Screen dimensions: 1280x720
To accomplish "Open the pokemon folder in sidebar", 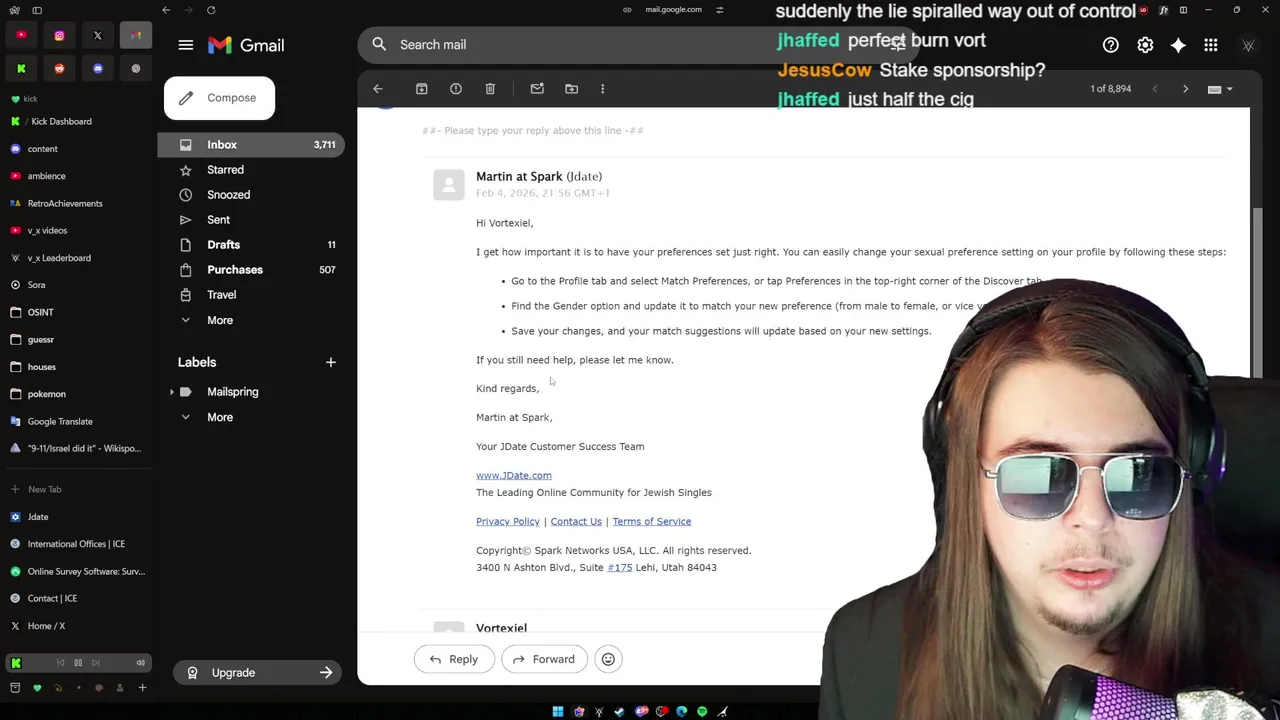I will [x=77, y=394].
